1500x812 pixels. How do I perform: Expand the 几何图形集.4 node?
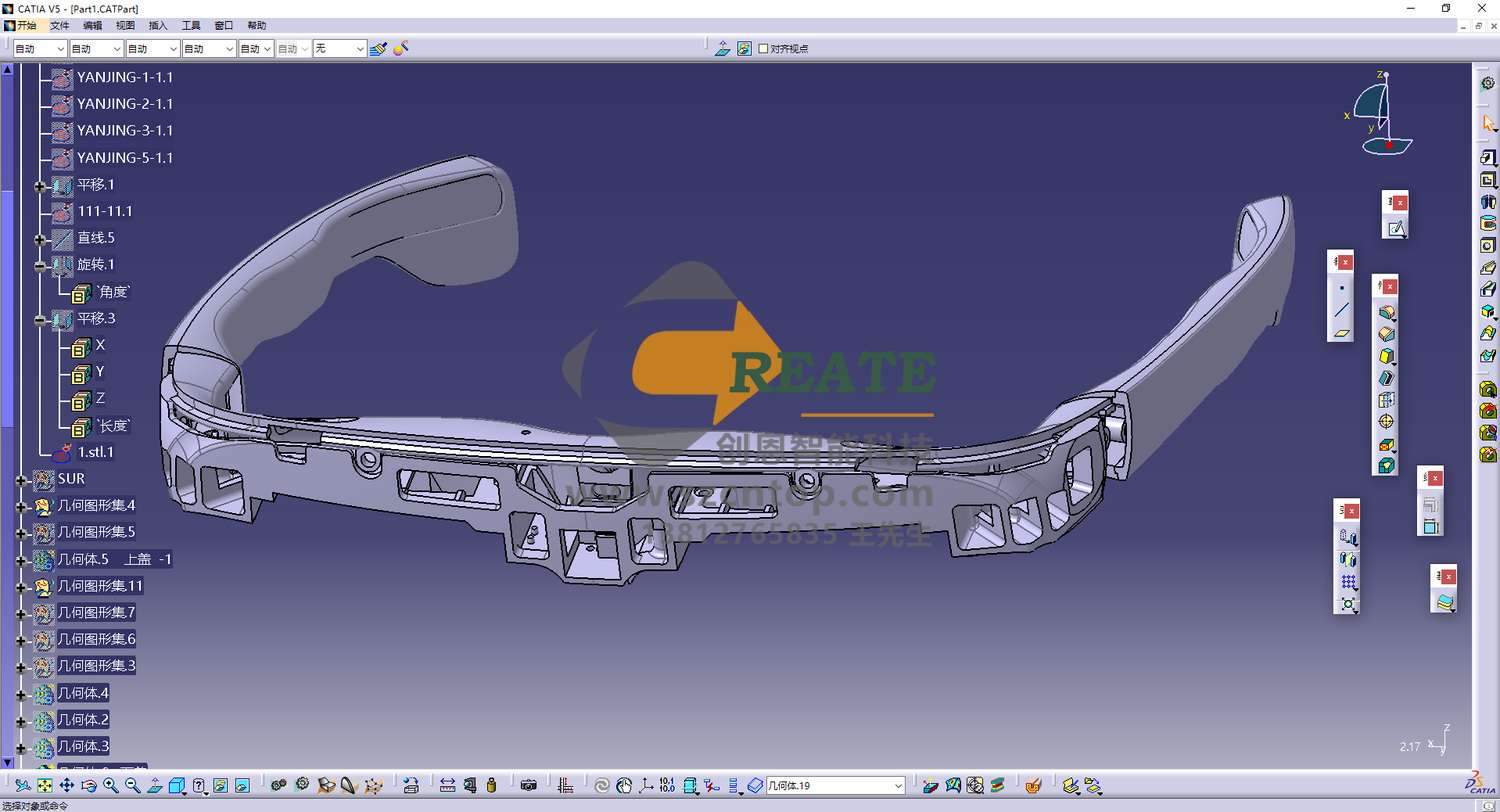(x=20, y=507)
